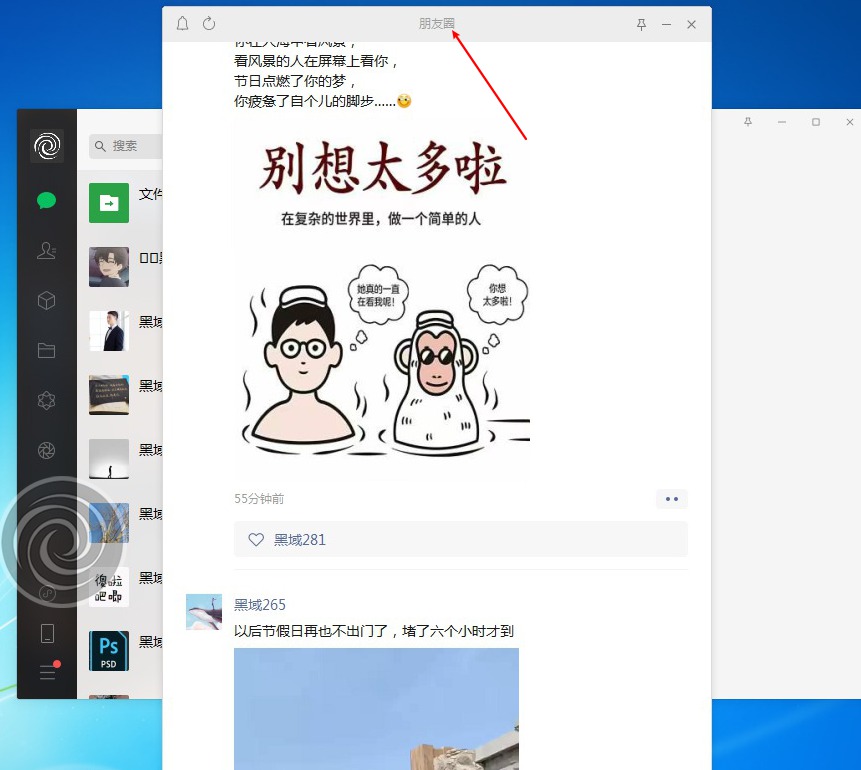This screenshot has width=861, height=770.
Task: Minimize the main chat window behind
Action: [782, 122]
